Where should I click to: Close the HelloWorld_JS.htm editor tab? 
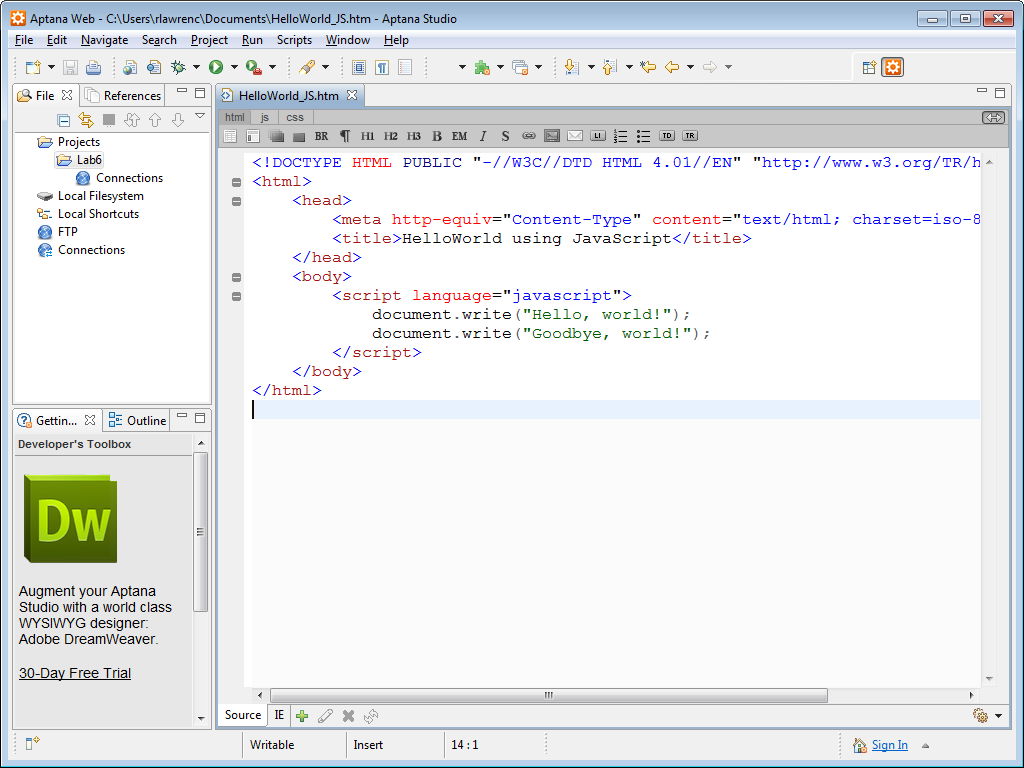click(352, 95)
